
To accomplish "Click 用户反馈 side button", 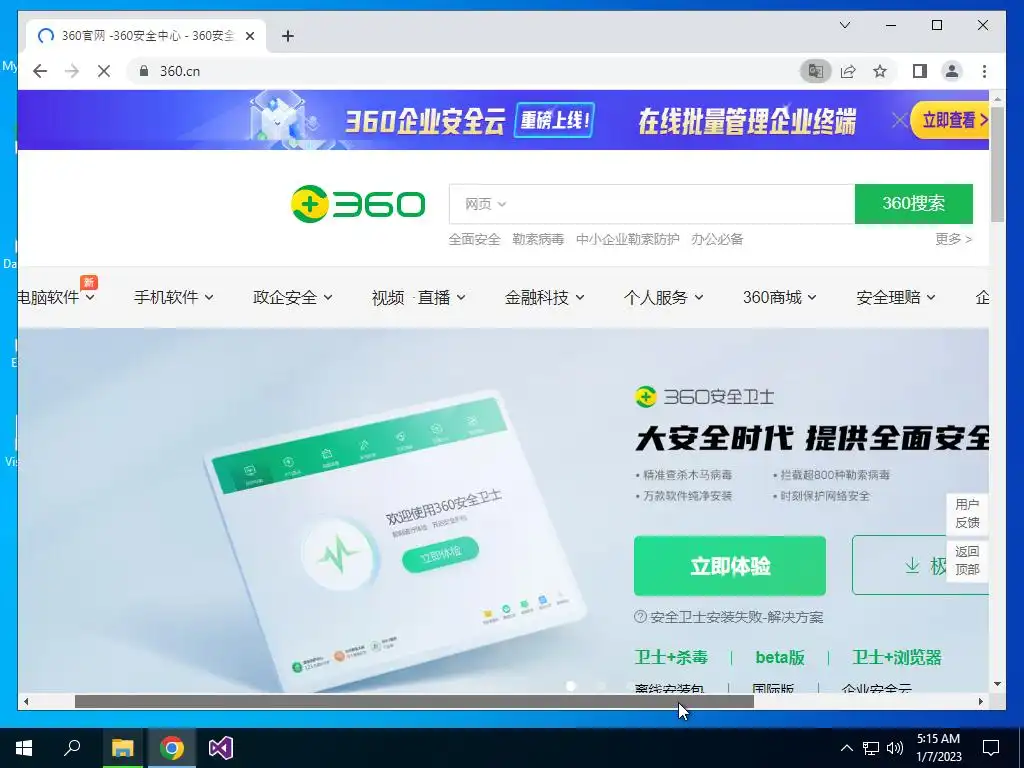I will click(x=967, y=513).
